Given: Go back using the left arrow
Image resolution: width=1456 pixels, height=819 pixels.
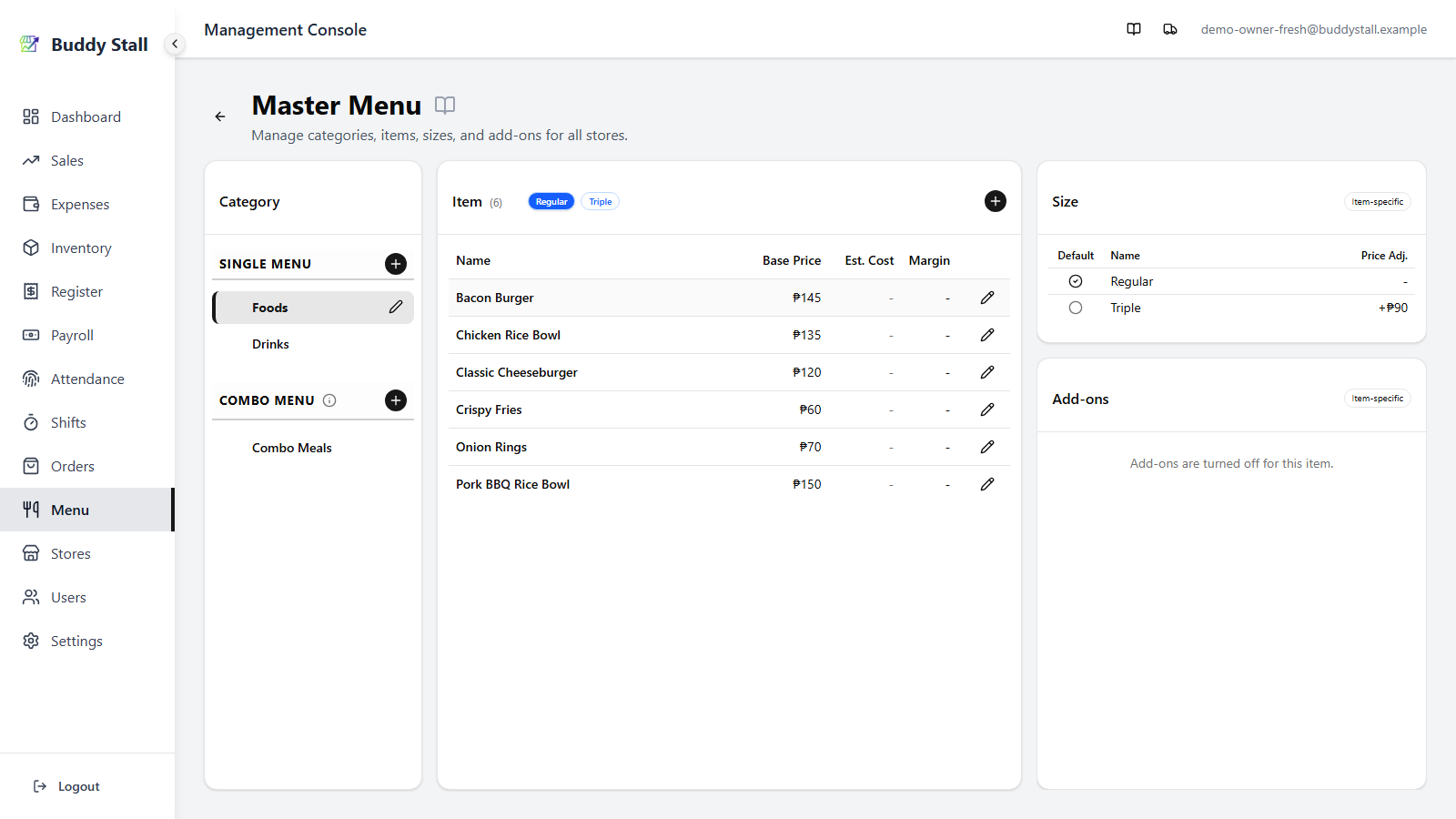Looking at the screenshot, I should 220,116.
